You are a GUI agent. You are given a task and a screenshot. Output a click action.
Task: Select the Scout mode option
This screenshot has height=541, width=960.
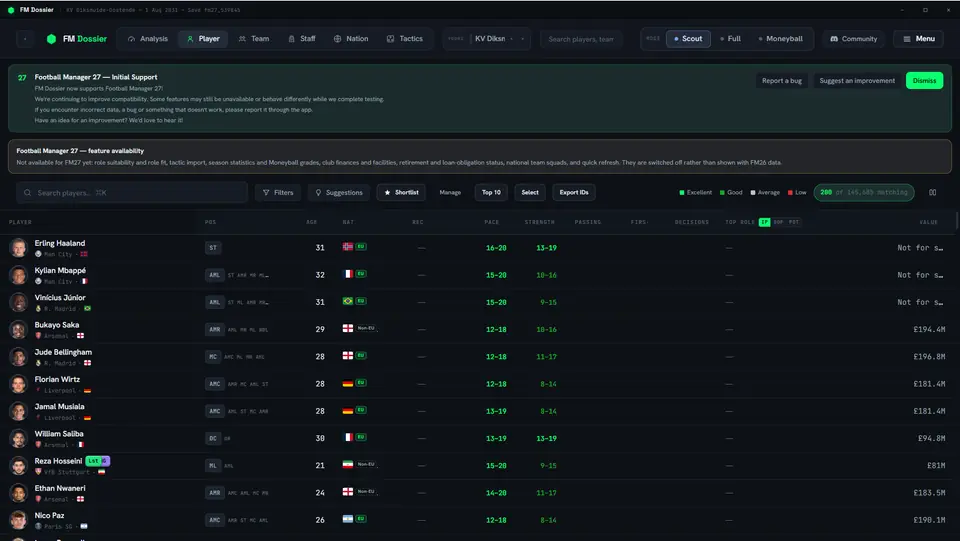[x=688, y=39]
